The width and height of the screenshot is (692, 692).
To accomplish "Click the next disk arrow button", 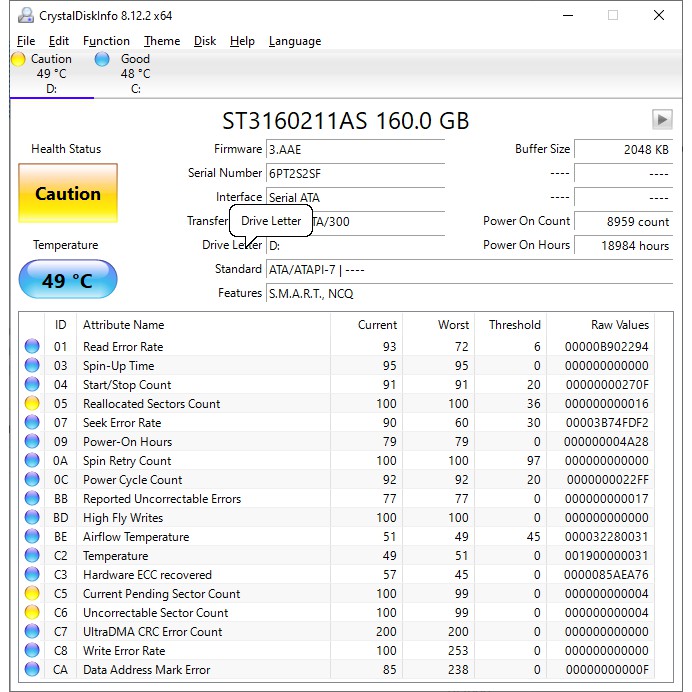I will (661, 120).
